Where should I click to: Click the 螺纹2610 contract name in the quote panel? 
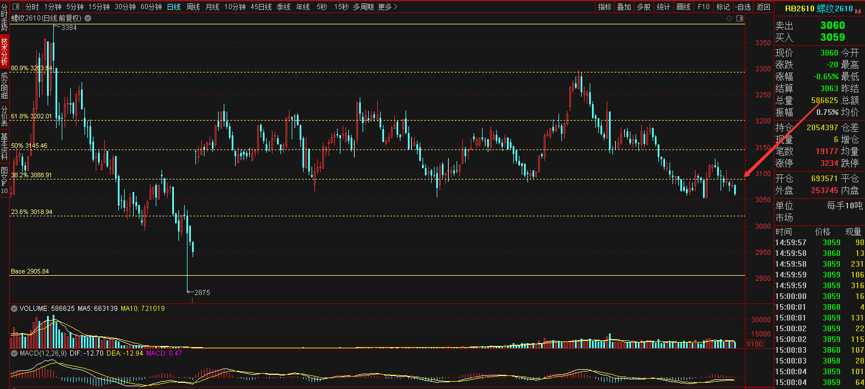tap(835, 9)
